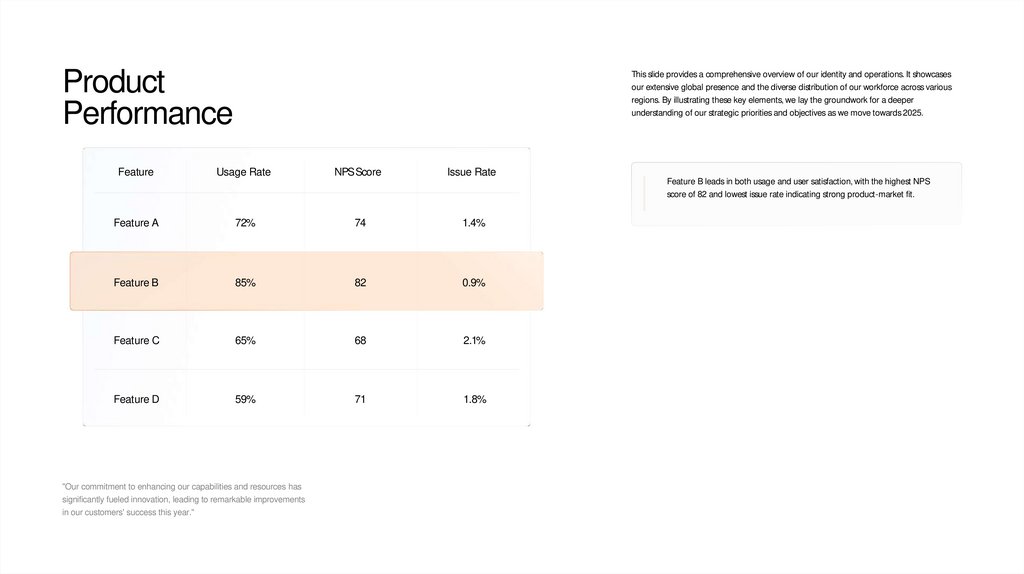Click the "Feature D" row label
Screen dimensions: 1024x574
[136, 400]
